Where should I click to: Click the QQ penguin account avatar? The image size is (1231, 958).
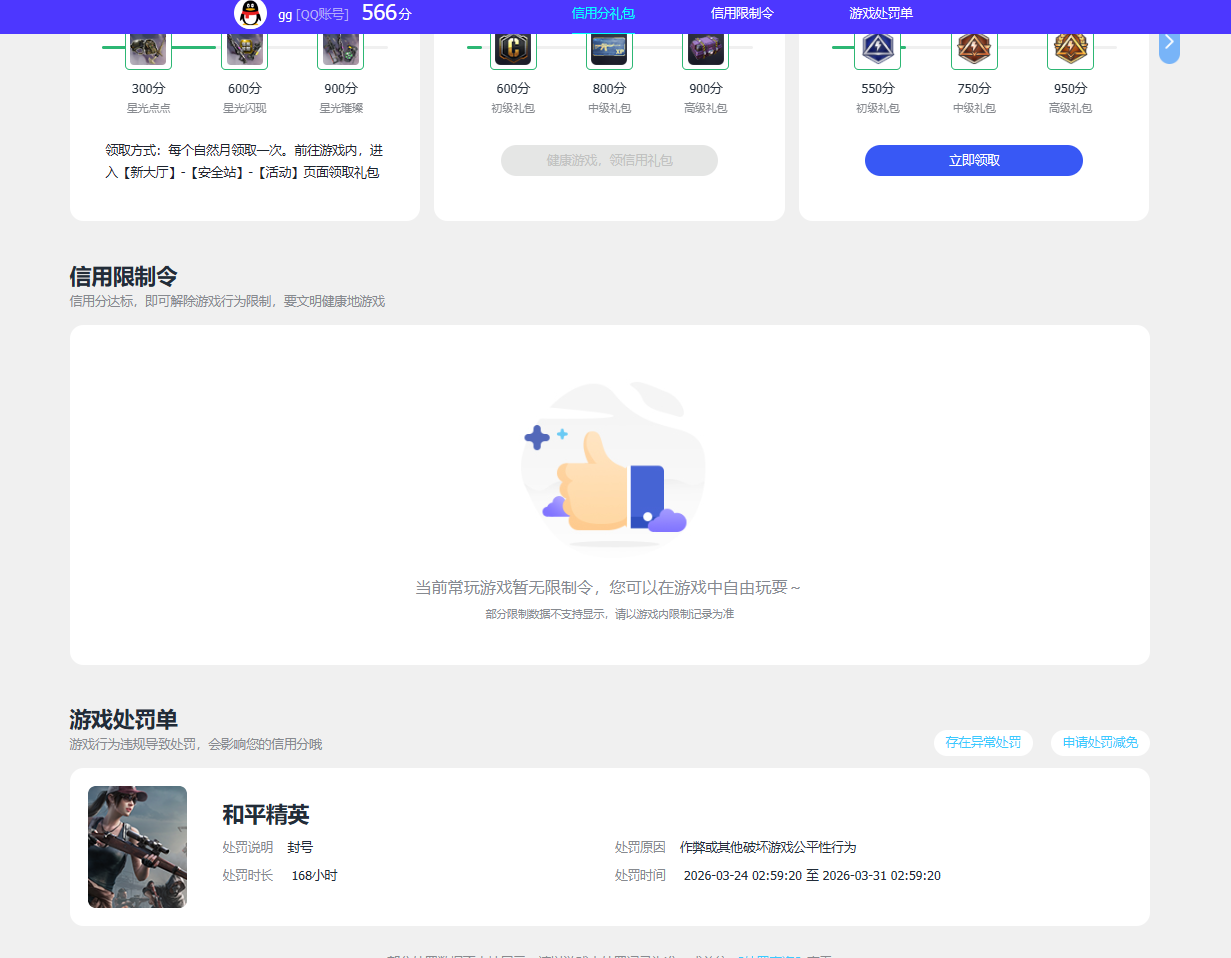point(249,14)
